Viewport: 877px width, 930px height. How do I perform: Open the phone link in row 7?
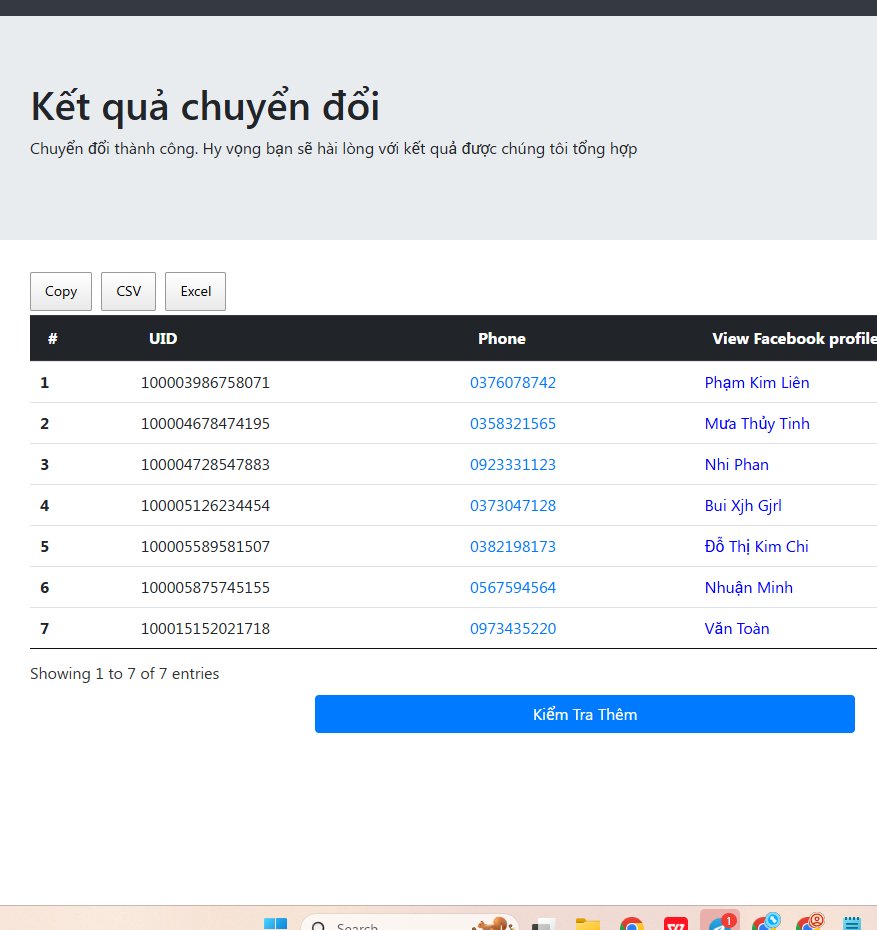513,629
